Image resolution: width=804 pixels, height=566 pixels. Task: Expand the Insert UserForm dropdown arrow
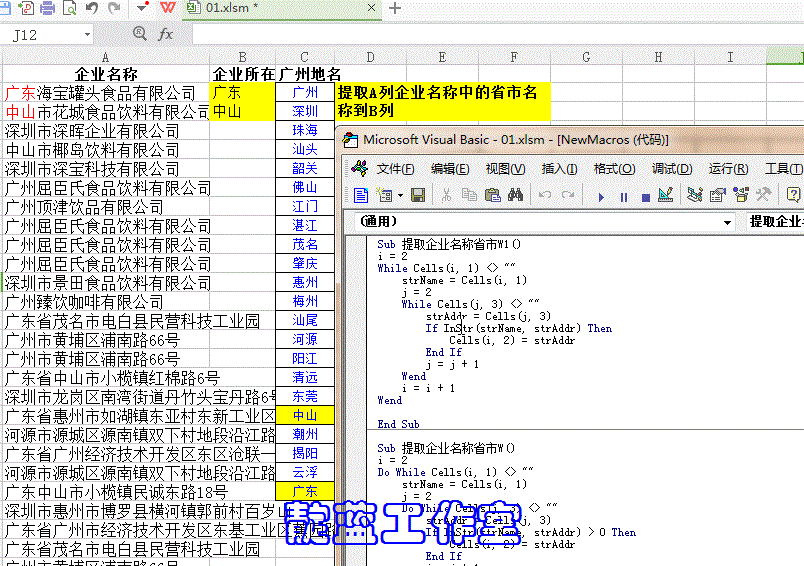400,195
